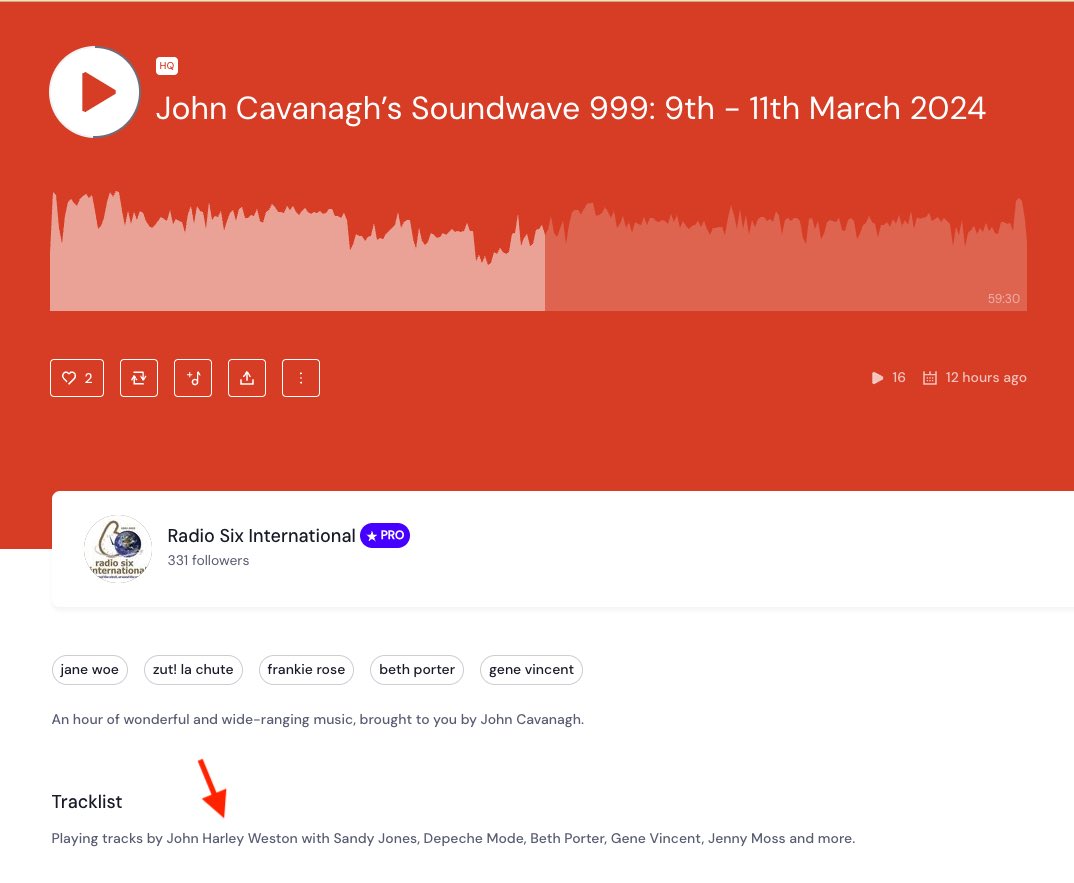
Task: Play the Soundwave 999 show
Action: point(95,92)
